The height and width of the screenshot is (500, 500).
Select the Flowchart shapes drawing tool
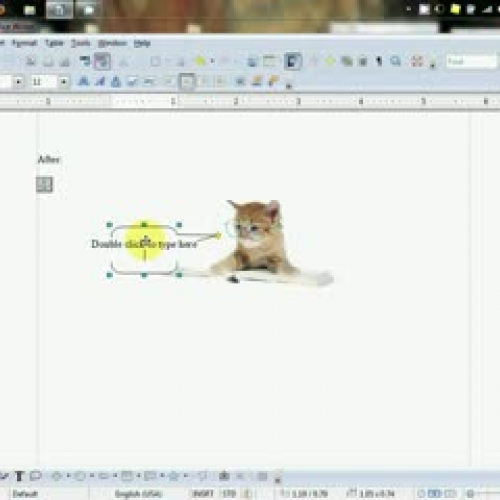tap(127, 476)
